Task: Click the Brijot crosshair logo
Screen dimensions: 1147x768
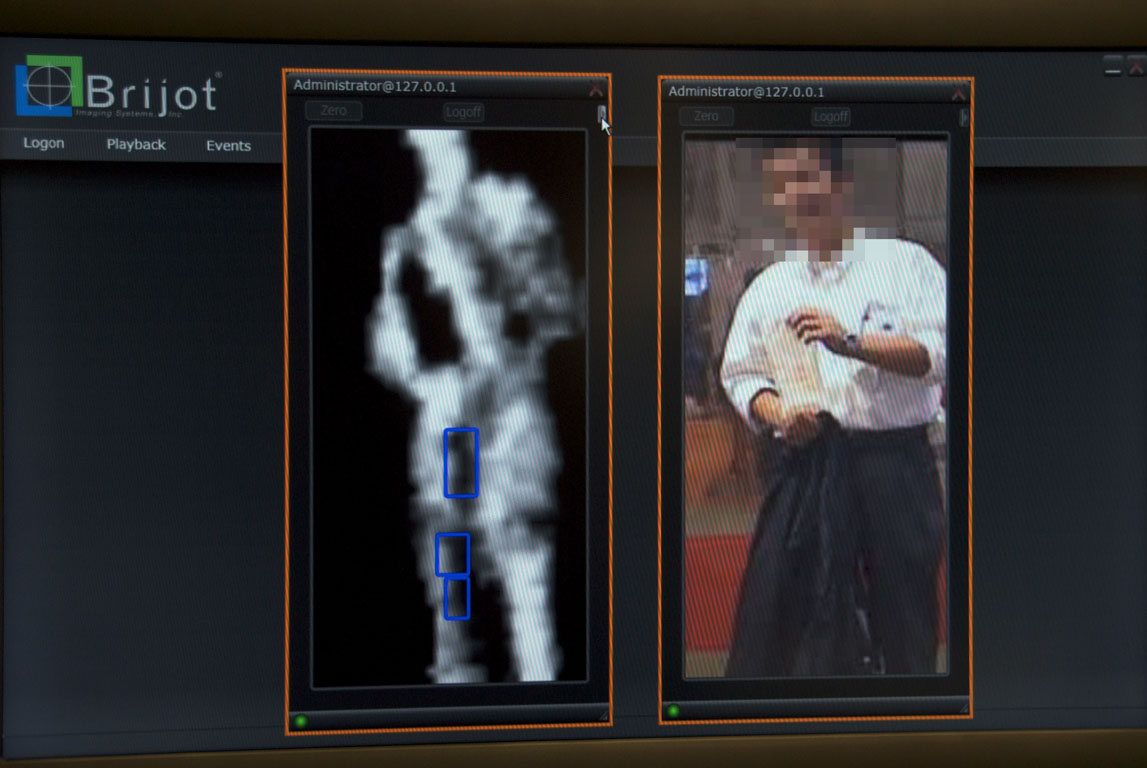Action: [49, 86]
